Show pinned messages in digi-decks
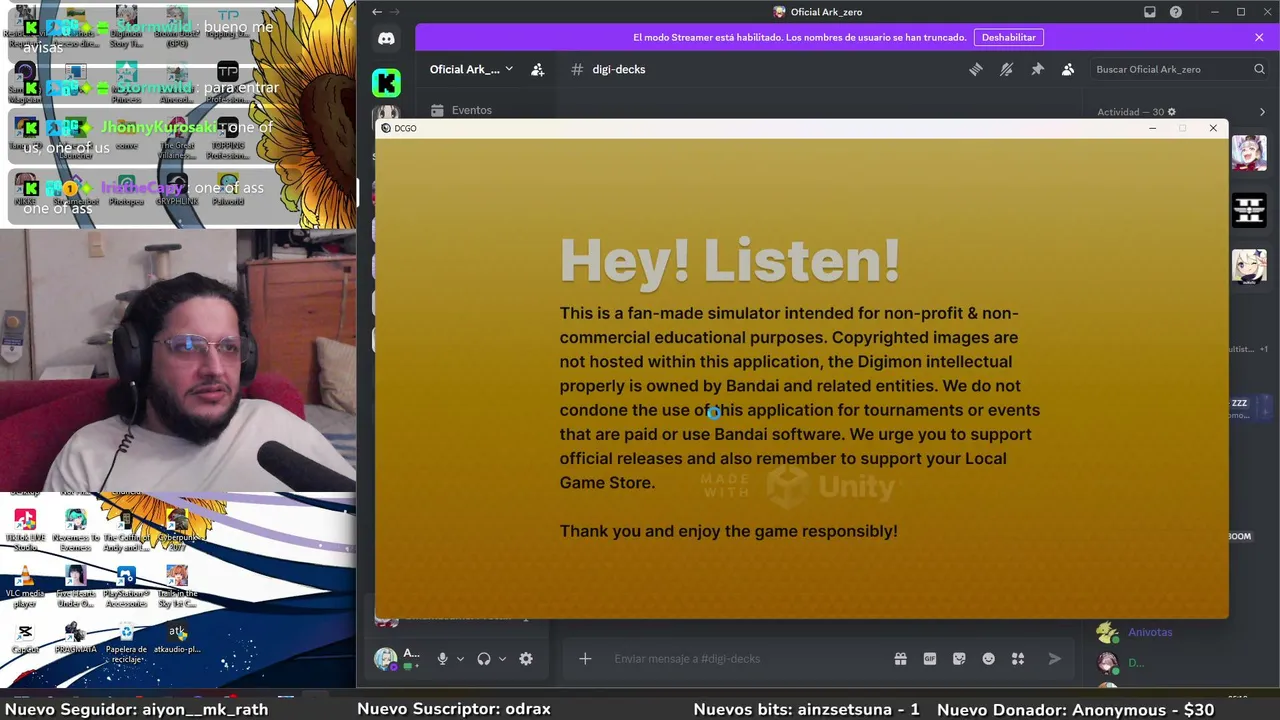This screenshot has height=720, width=1280. click(1037, 69)
